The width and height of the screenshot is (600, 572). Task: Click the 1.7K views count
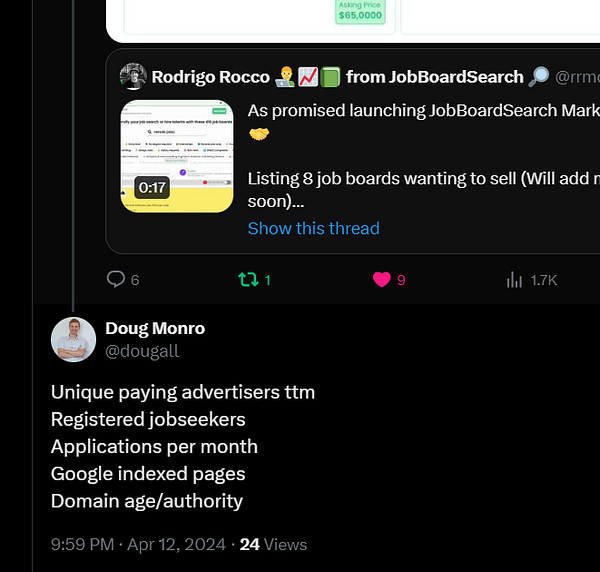(544, 280)
